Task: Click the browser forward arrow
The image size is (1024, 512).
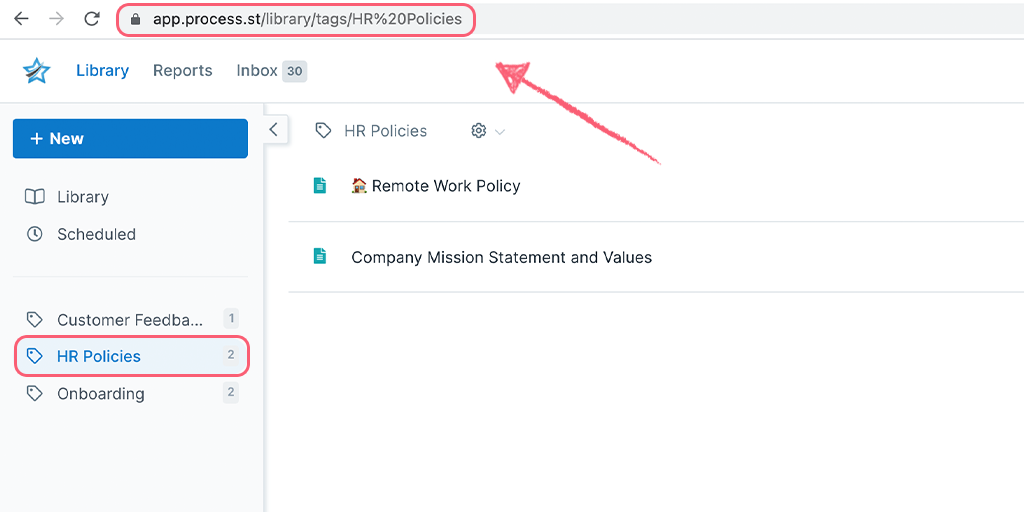Action: [x=57, y=19]
